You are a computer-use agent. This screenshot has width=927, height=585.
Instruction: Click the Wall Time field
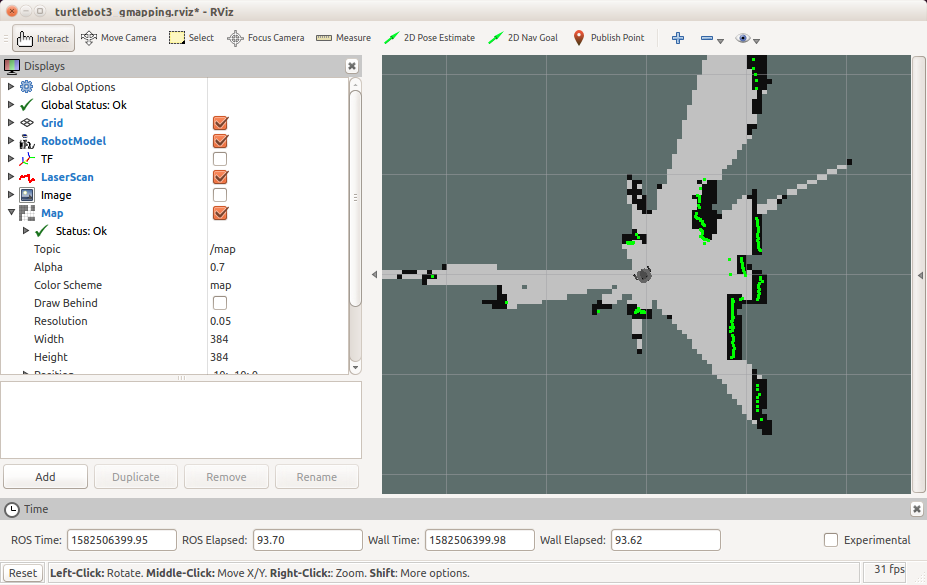click(479, 540)
